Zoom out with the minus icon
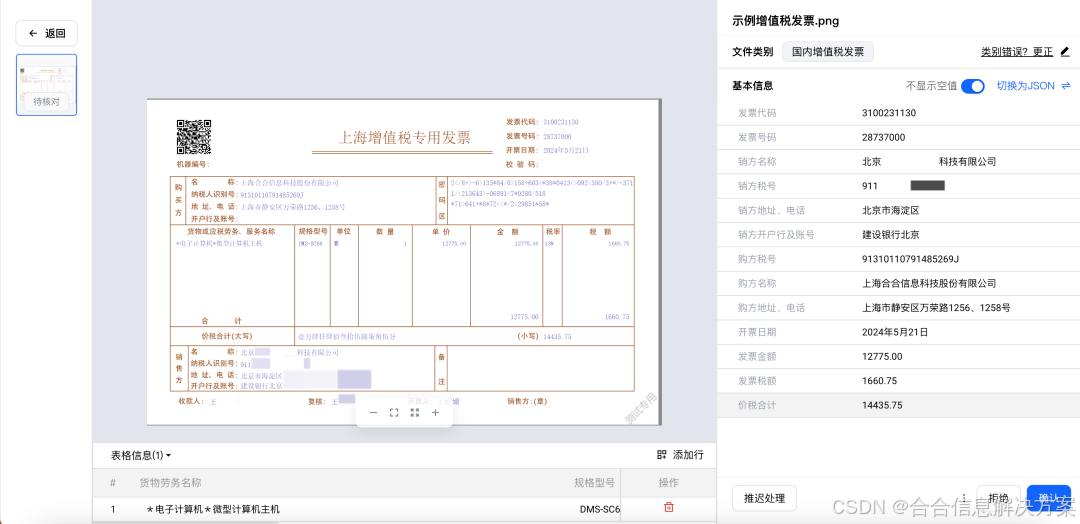 click(x=373, y=412)
